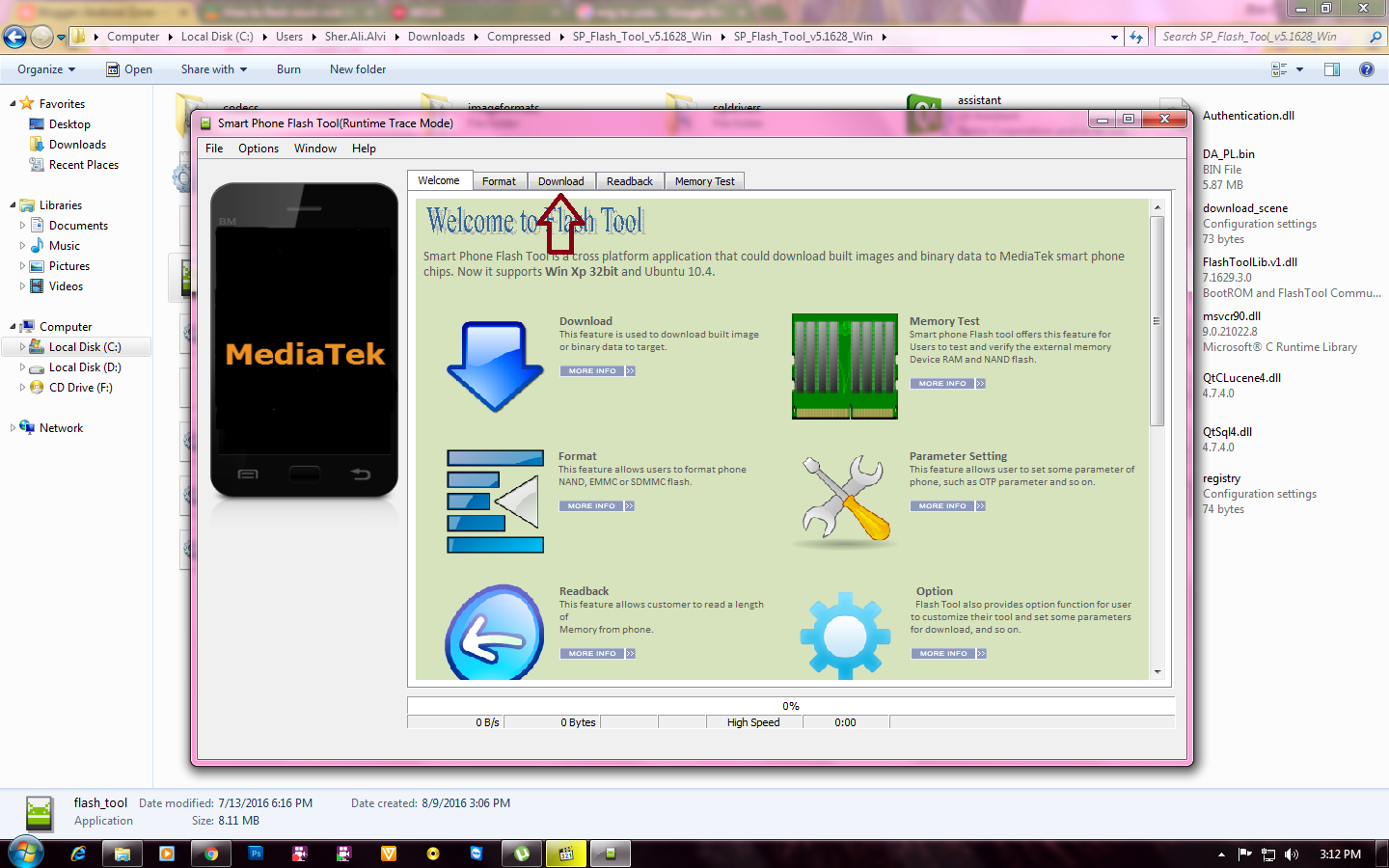Click Burn in Explorer toolbar

click(288, 69)
